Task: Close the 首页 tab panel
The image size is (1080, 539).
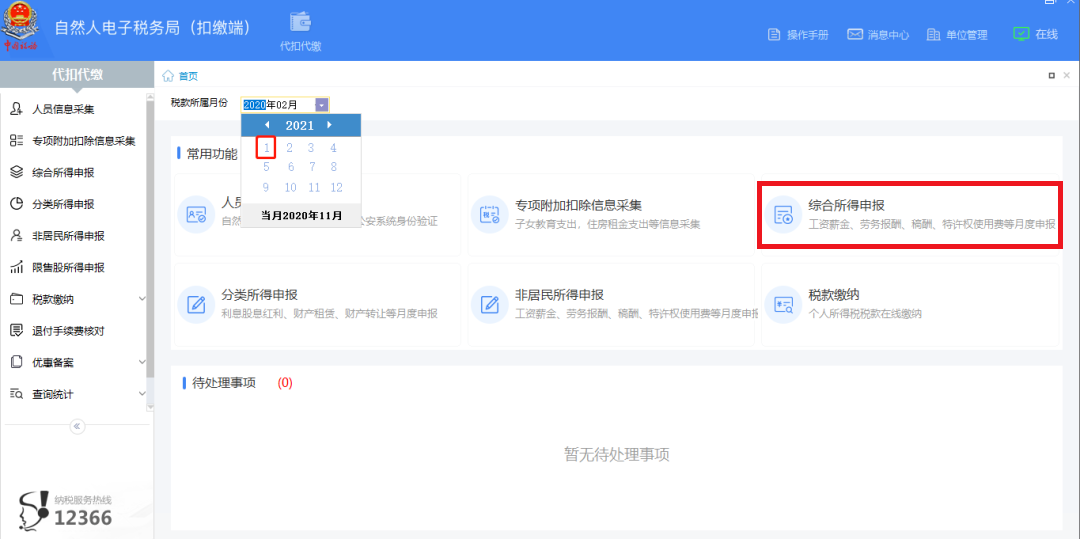Action: click(1067, 76)
